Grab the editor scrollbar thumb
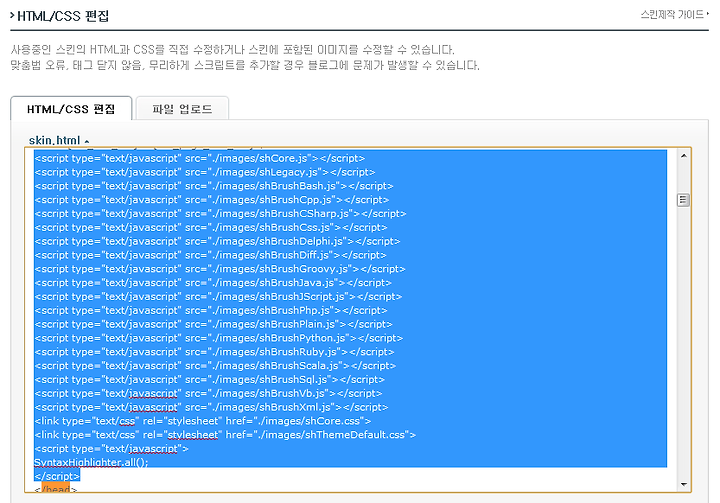This screenshot has height=503, width=720. (x=683, y=200)
